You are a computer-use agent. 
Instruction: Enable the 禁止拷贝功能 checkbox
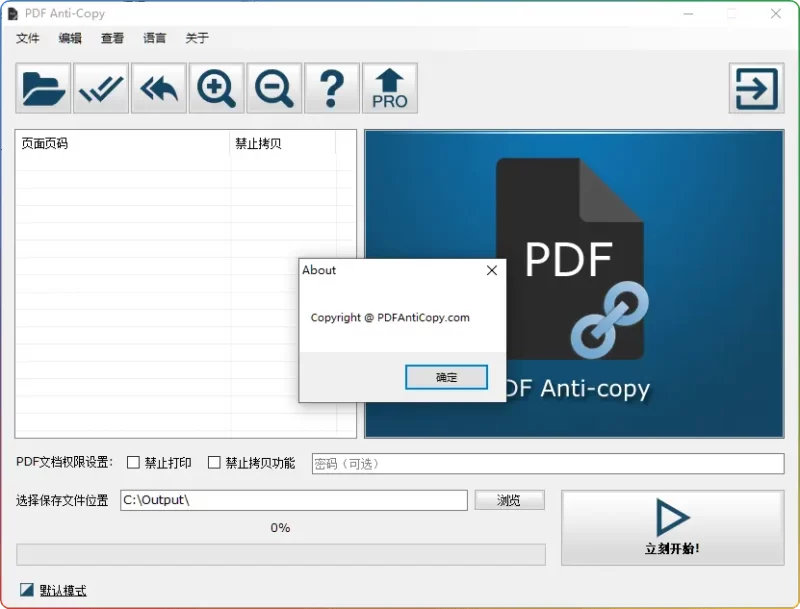click(x=214, y=462)
